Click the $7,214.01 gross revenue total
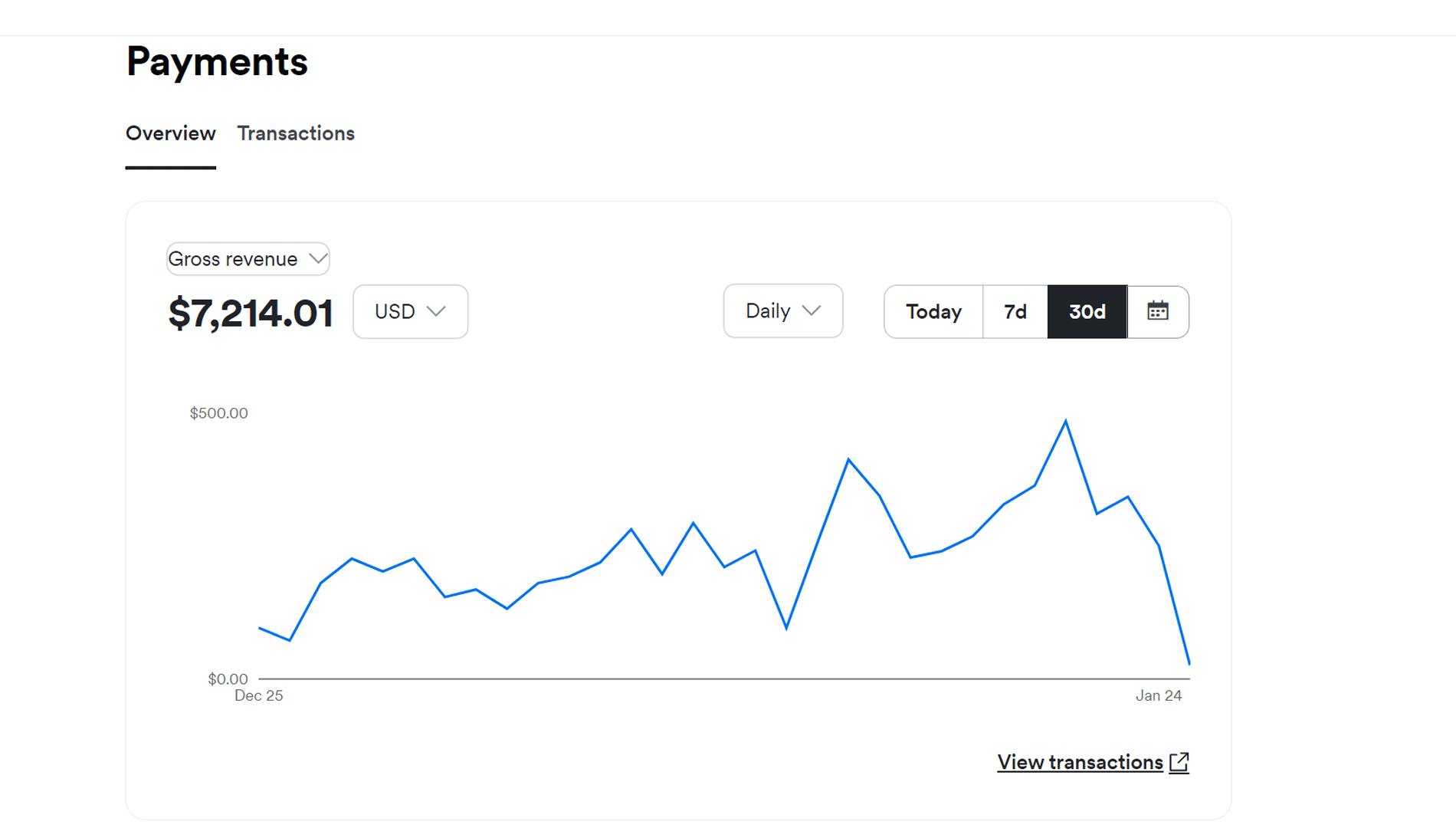 (251, 313)
